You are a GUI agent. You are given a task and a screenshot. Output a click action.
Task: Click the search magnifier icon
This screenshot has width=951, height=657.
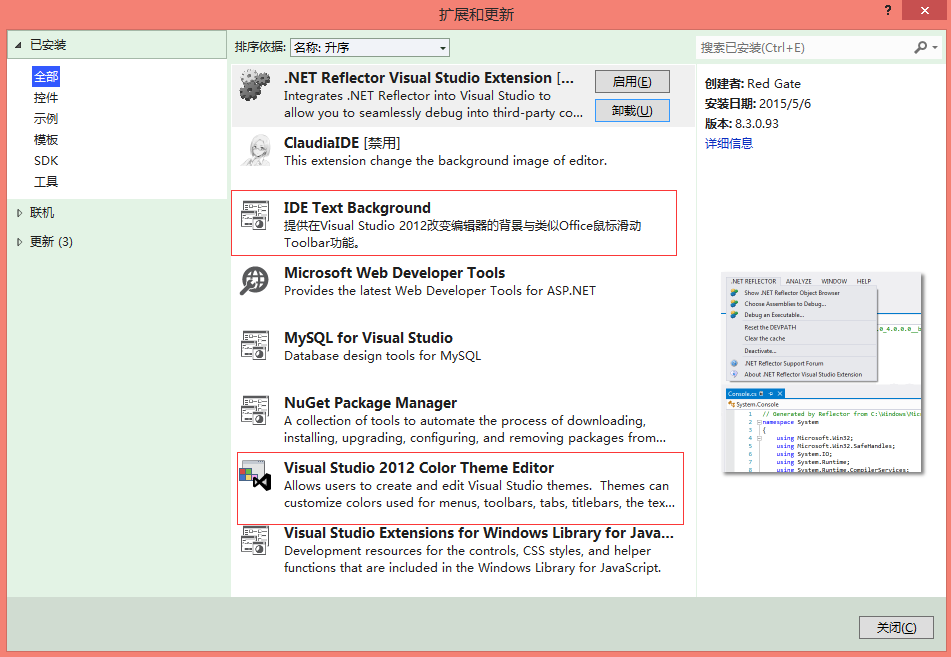tap(921, 47)
